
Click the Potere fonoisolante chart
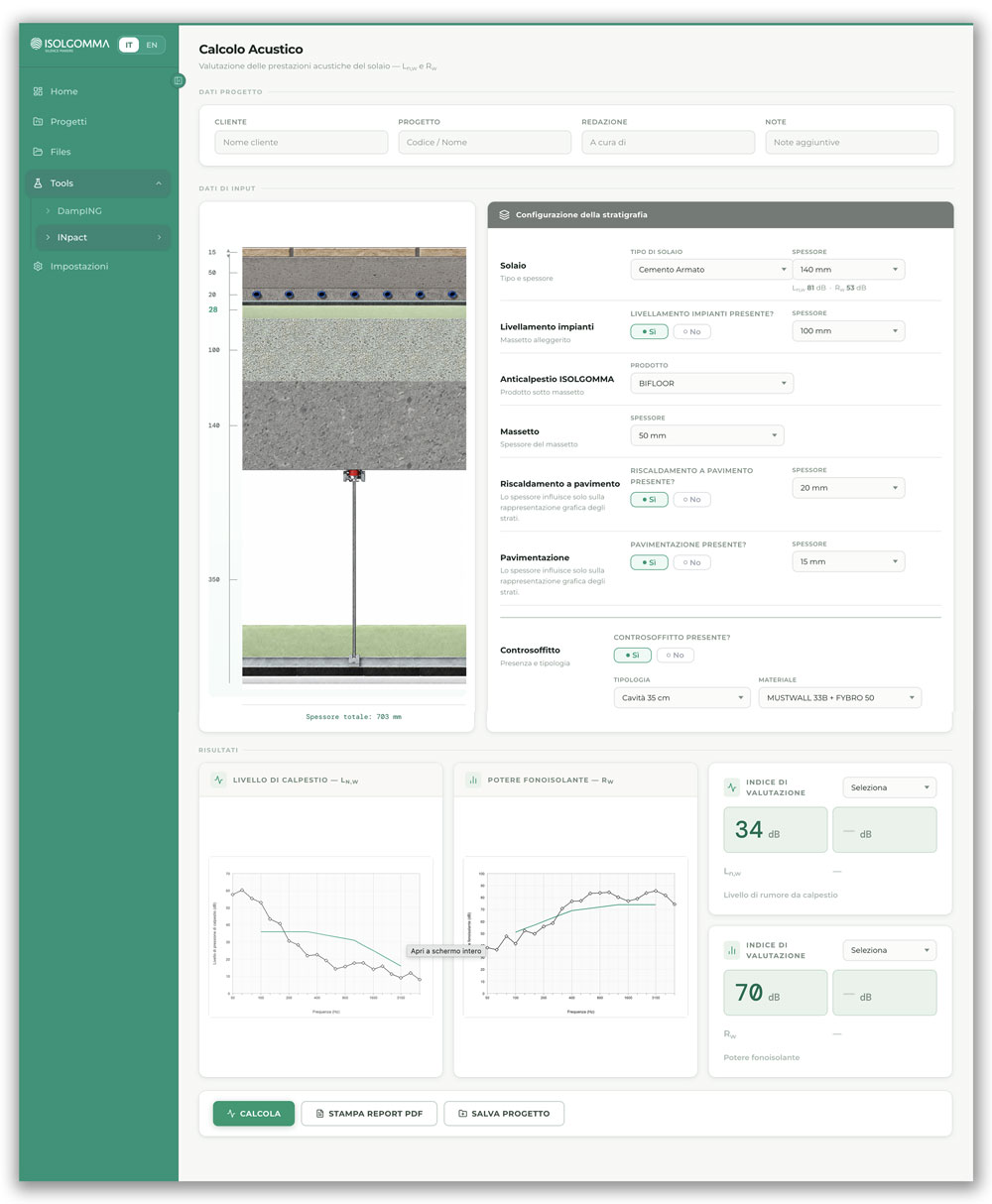point(575,937)
